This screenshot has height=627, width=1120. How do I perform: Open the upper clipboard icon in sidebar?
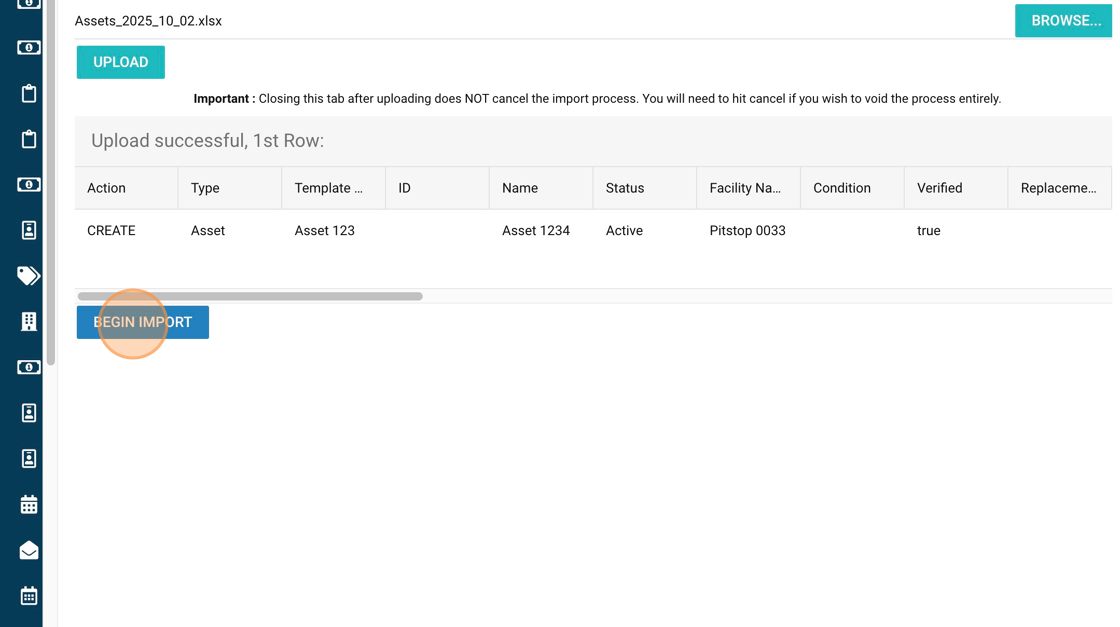coord(28,93)
